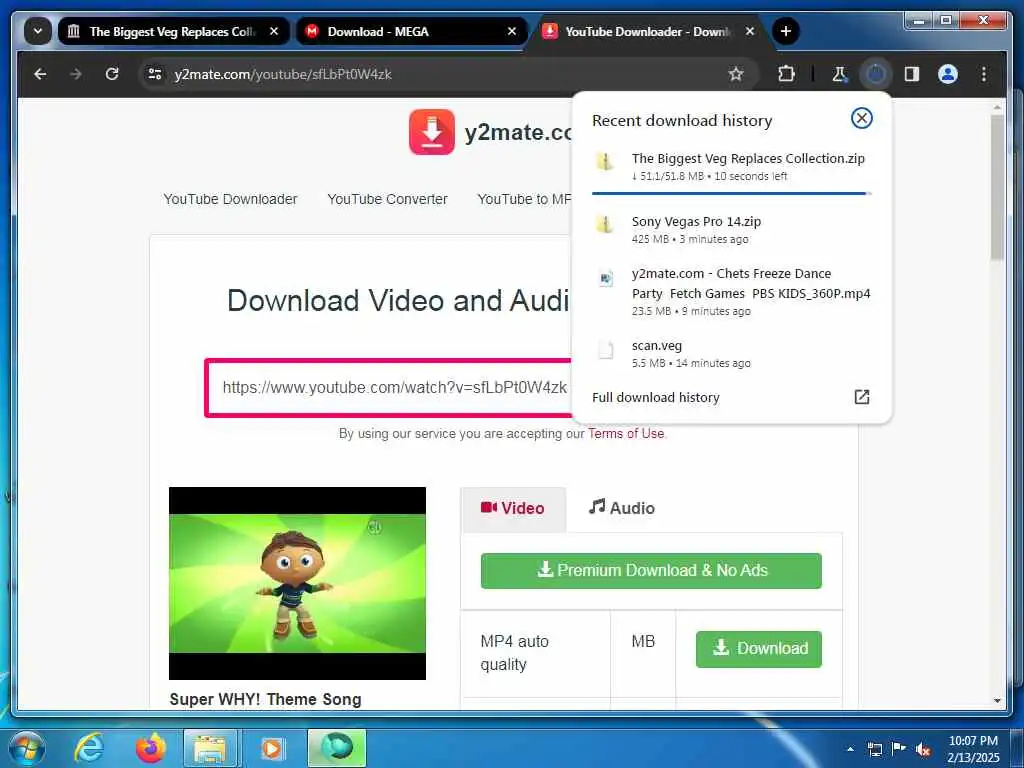Close the Download - MEGA tab
The width and height of the screenshot is (1024, 768).
coord(512,31)
